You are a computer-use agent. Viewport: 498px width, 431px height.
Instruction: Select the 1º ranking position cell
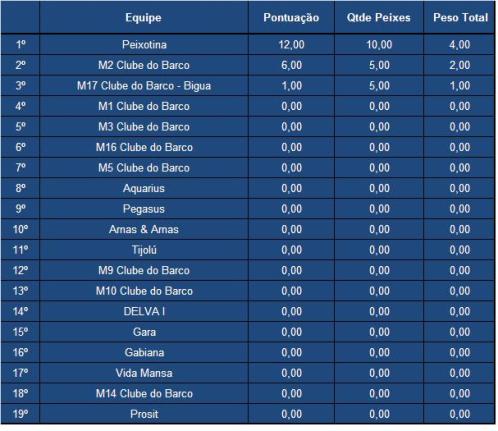pyautogui.click(x=20, y=45)
